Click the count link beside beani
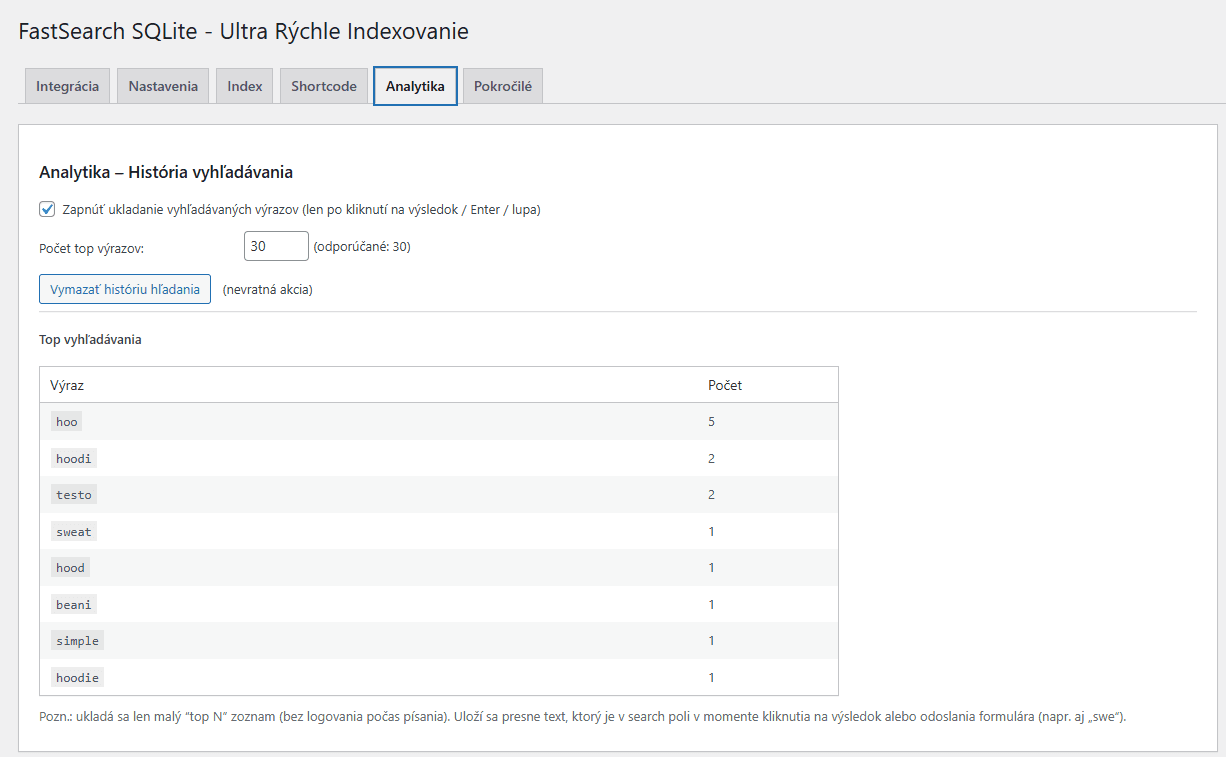The height and width of the screenshot is (757, 1226). coord(711,604)
